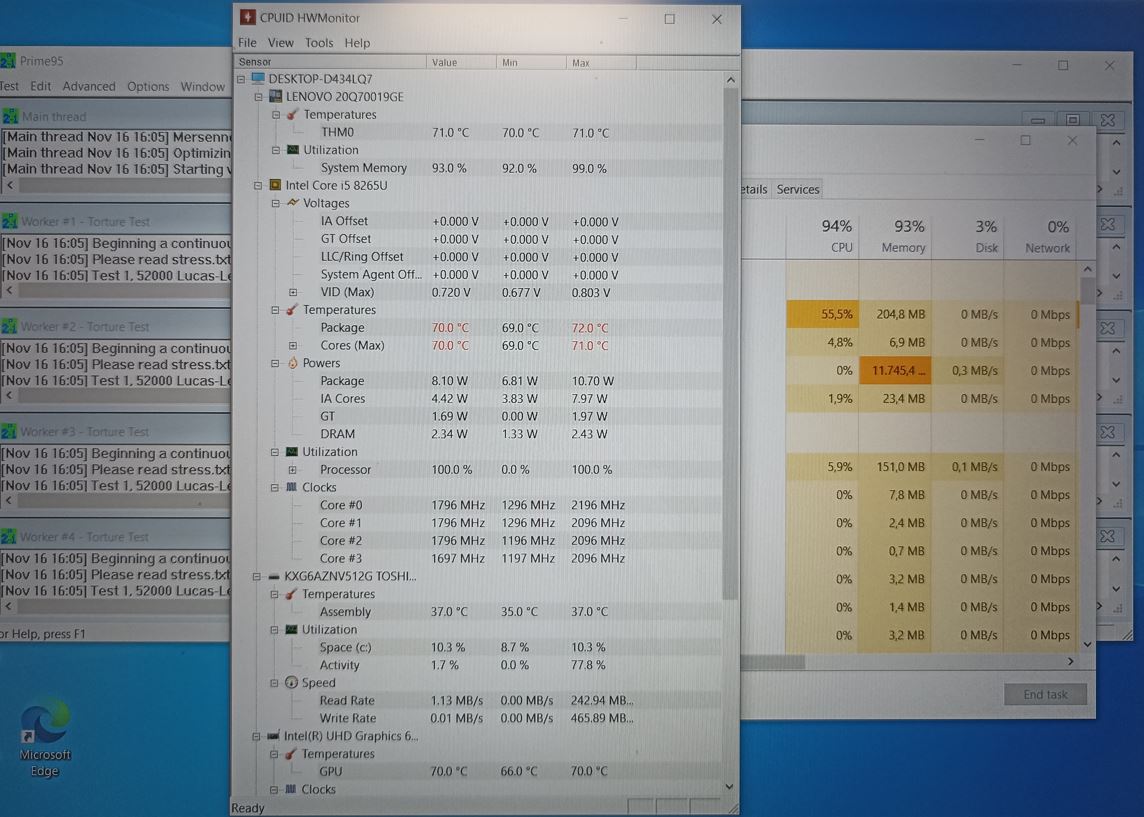Open the Advanced menu in Prime95
This screenshot has width=1144, height=817.
coord(89,86)
